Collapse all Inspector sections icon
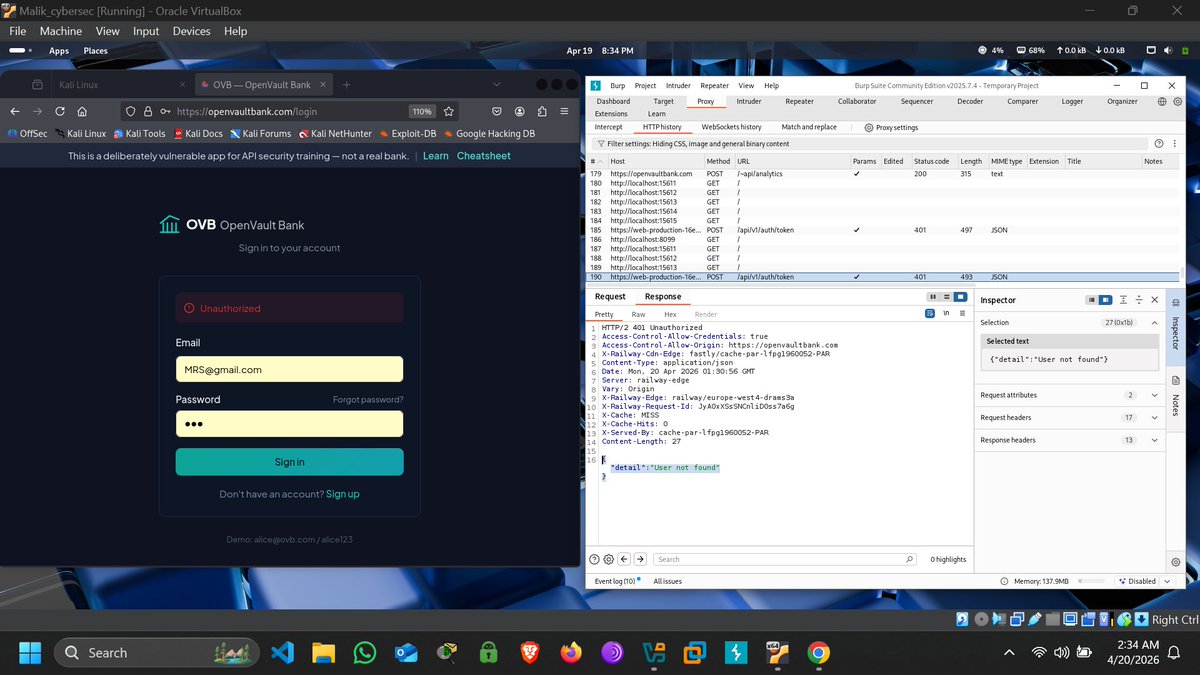Viewport: 1200px width, 675px height. [1139, 300]
